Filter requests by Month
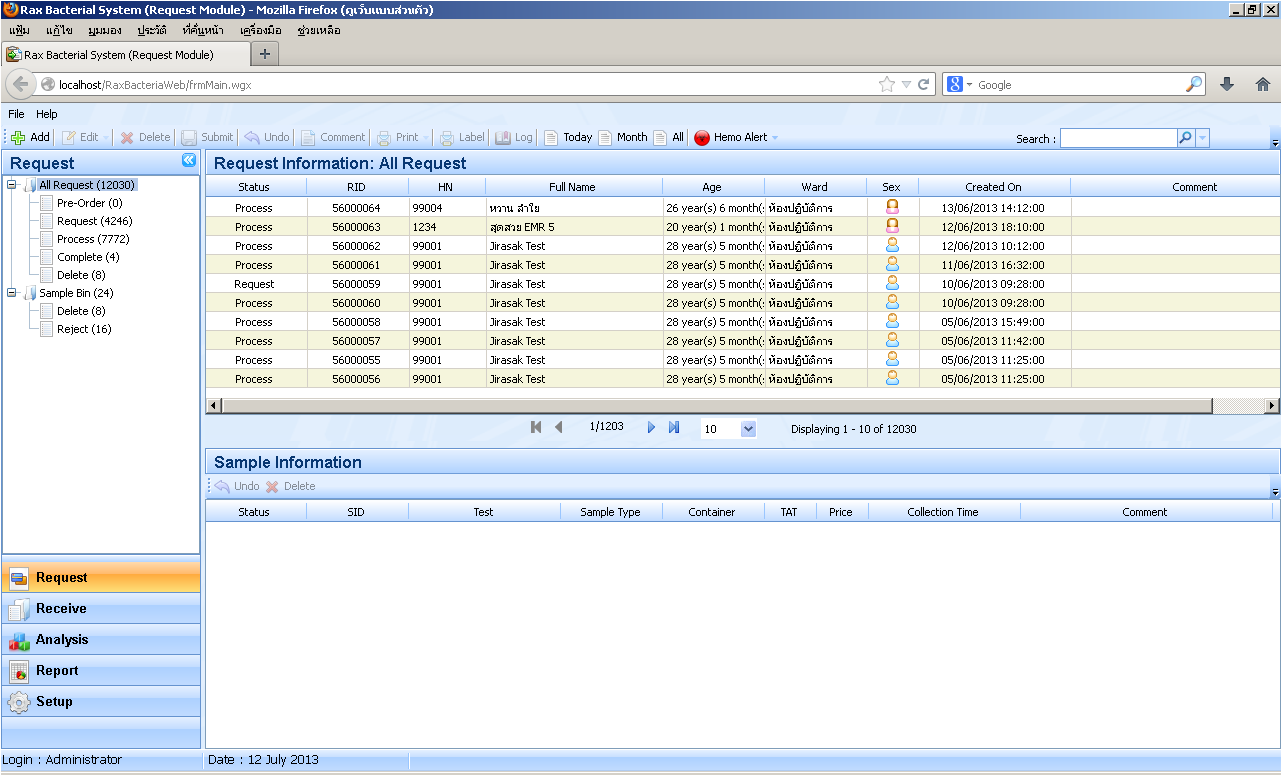The image size is (1282, 776). (623, 138)
